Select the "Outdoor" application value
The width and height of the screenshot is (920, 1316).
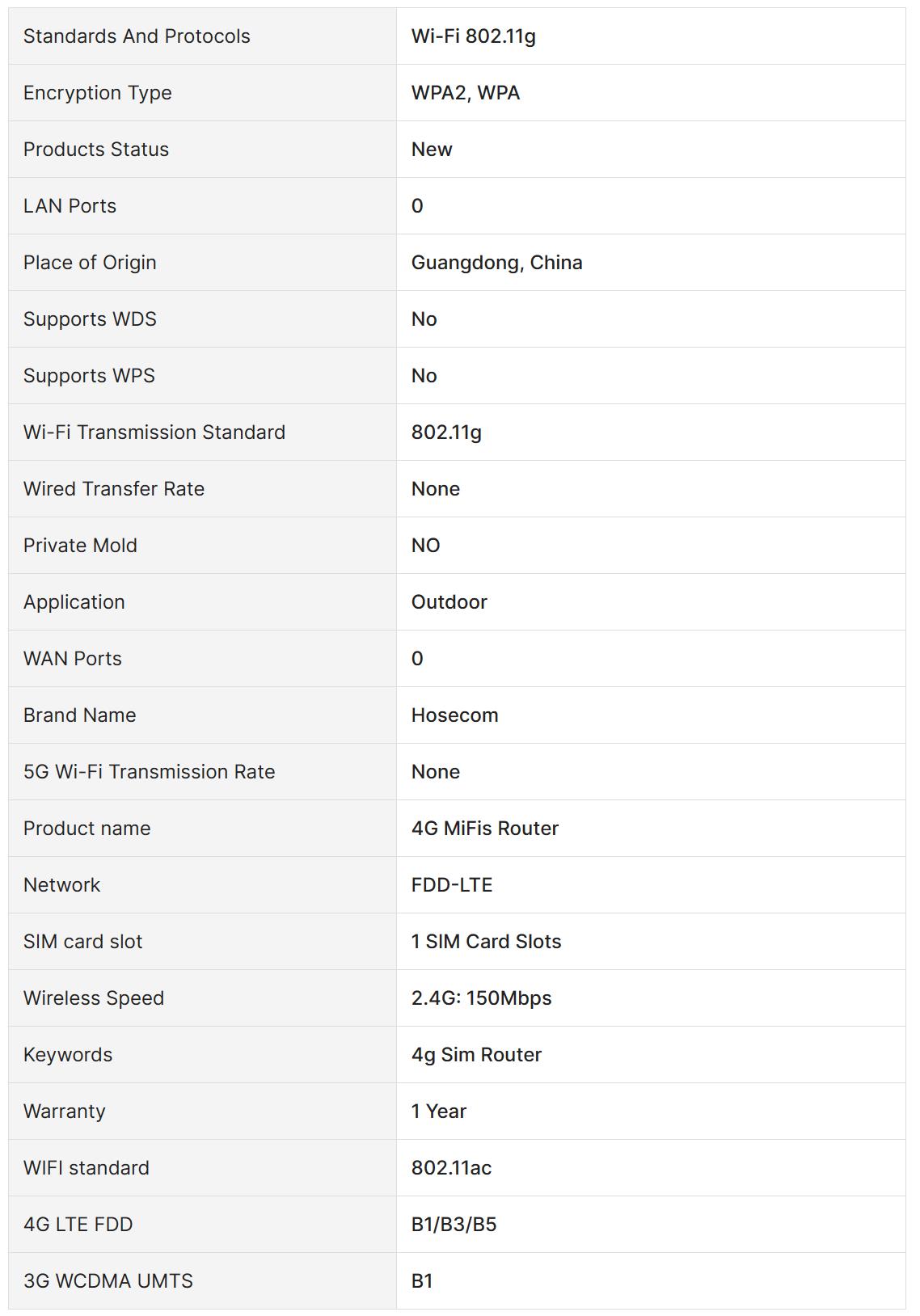[449, 602]
